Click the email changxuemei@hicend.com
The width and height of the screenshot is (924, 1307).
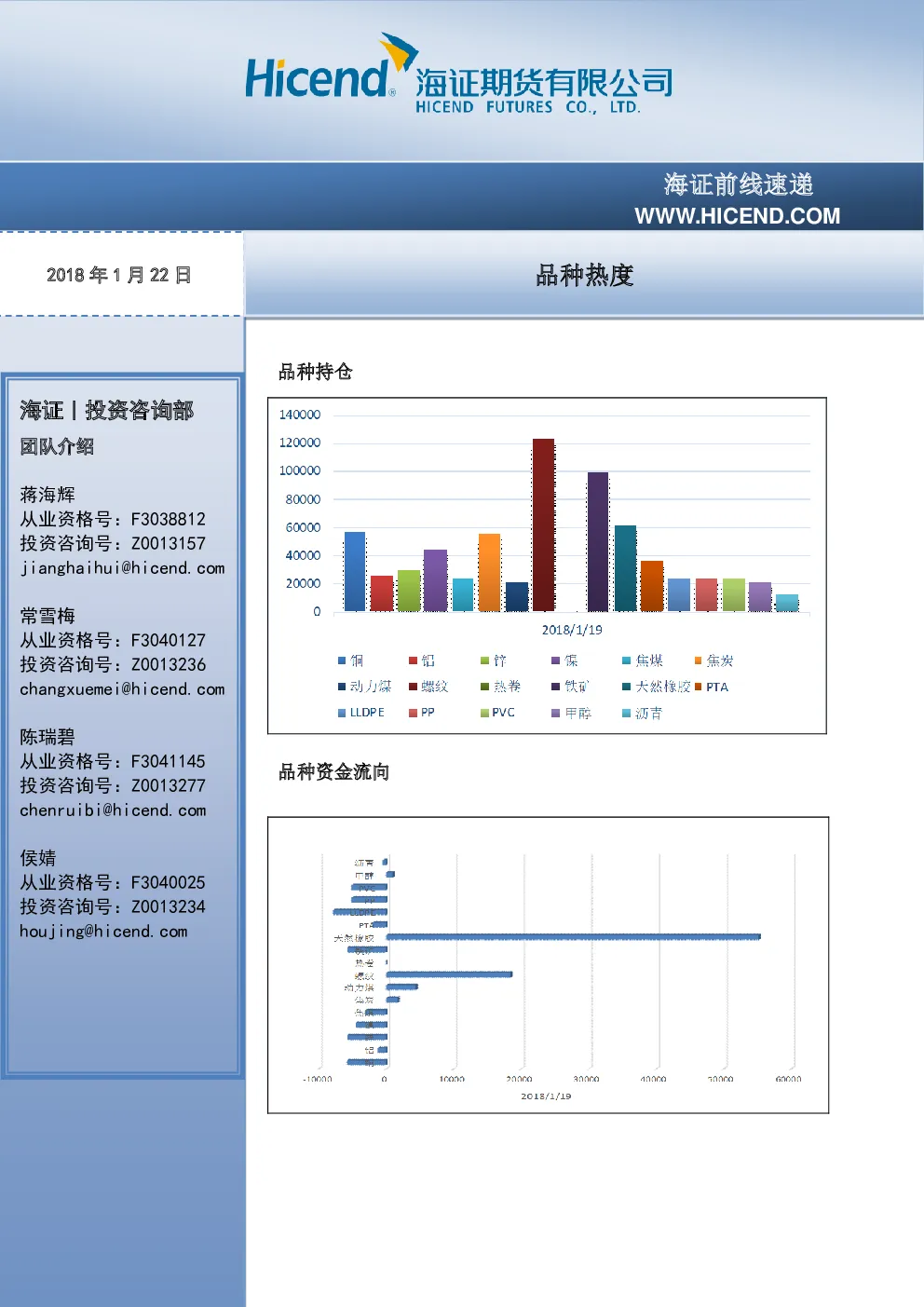[x=122, y=689]
